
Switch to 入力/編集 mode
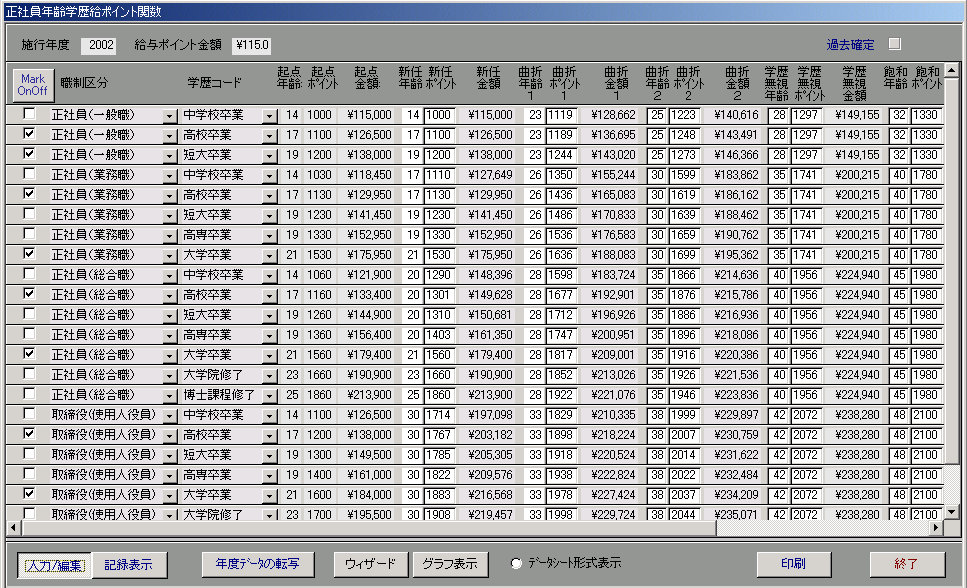[55, 565]
